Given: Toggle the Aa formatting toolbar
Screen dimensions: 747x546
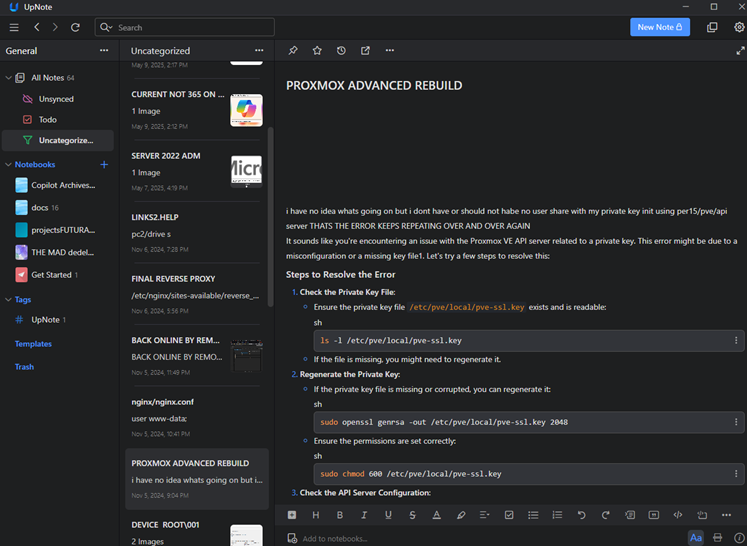Looking at the screenshot, I should pos(695,538).
